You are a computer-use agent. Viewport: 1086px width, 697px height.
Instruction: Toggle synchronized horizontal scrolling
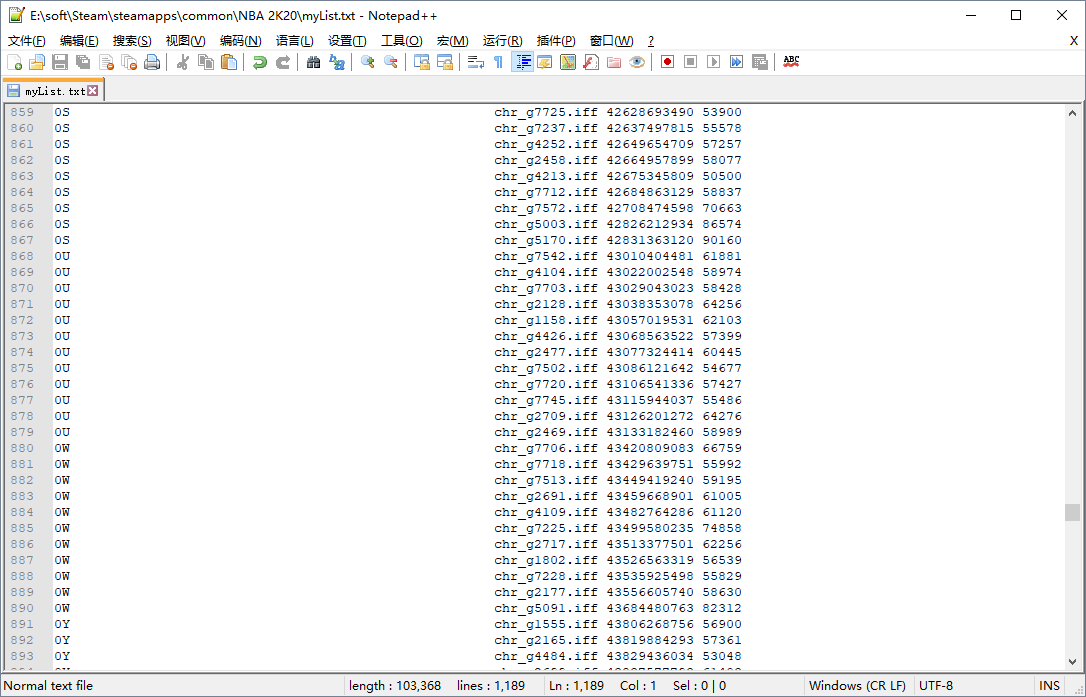pyautogui.click(x=445, y=62)
